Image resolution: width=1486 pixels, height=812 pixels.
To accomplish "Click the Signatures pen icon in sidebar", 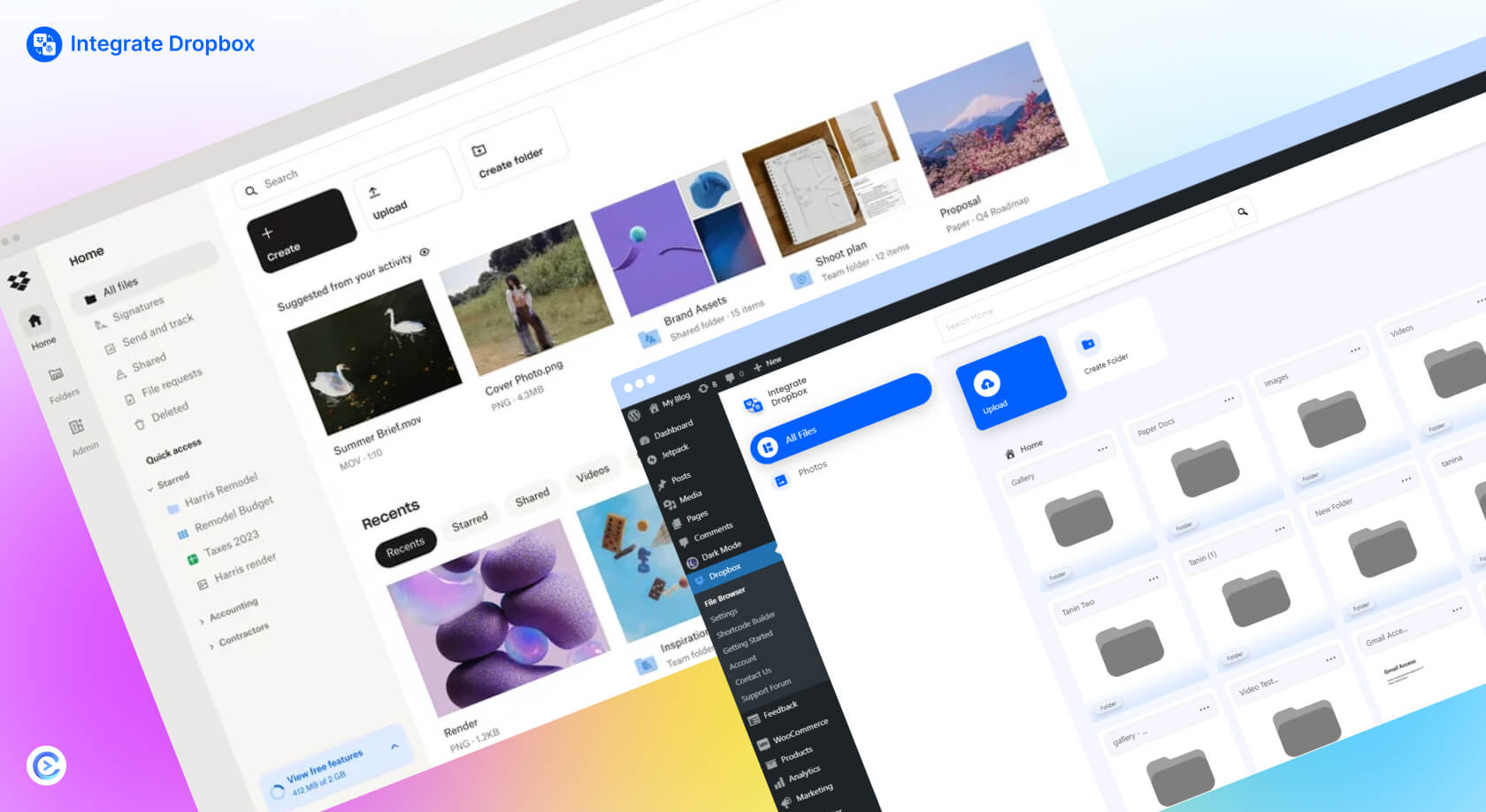I will [x=100, y=324].
